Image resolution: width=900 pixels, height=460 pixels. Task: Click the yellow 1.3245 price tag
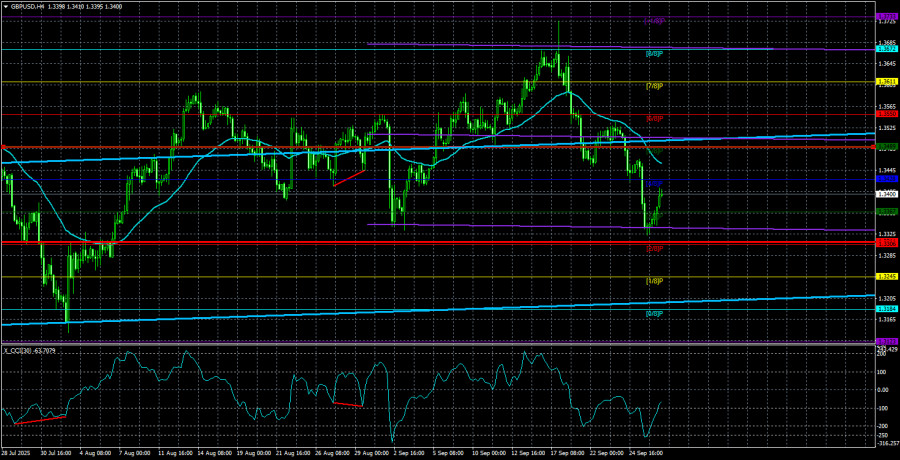point(886,277)
